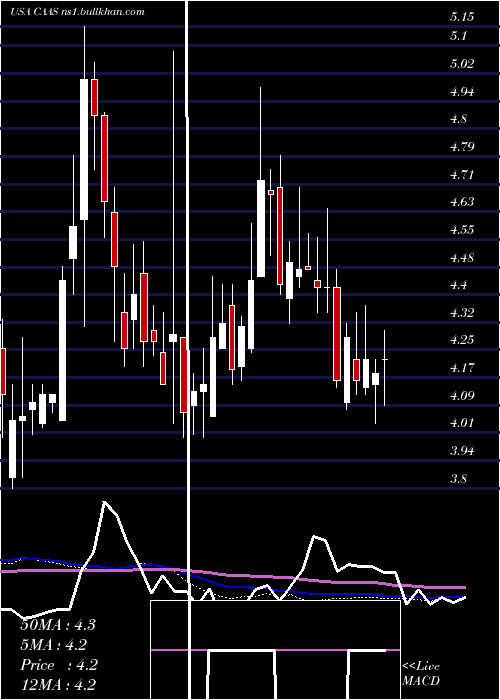The height and width of the screenshot is (700, 500).
Task: Click the 4.32 price axis label
Action: tap(462, 312)
